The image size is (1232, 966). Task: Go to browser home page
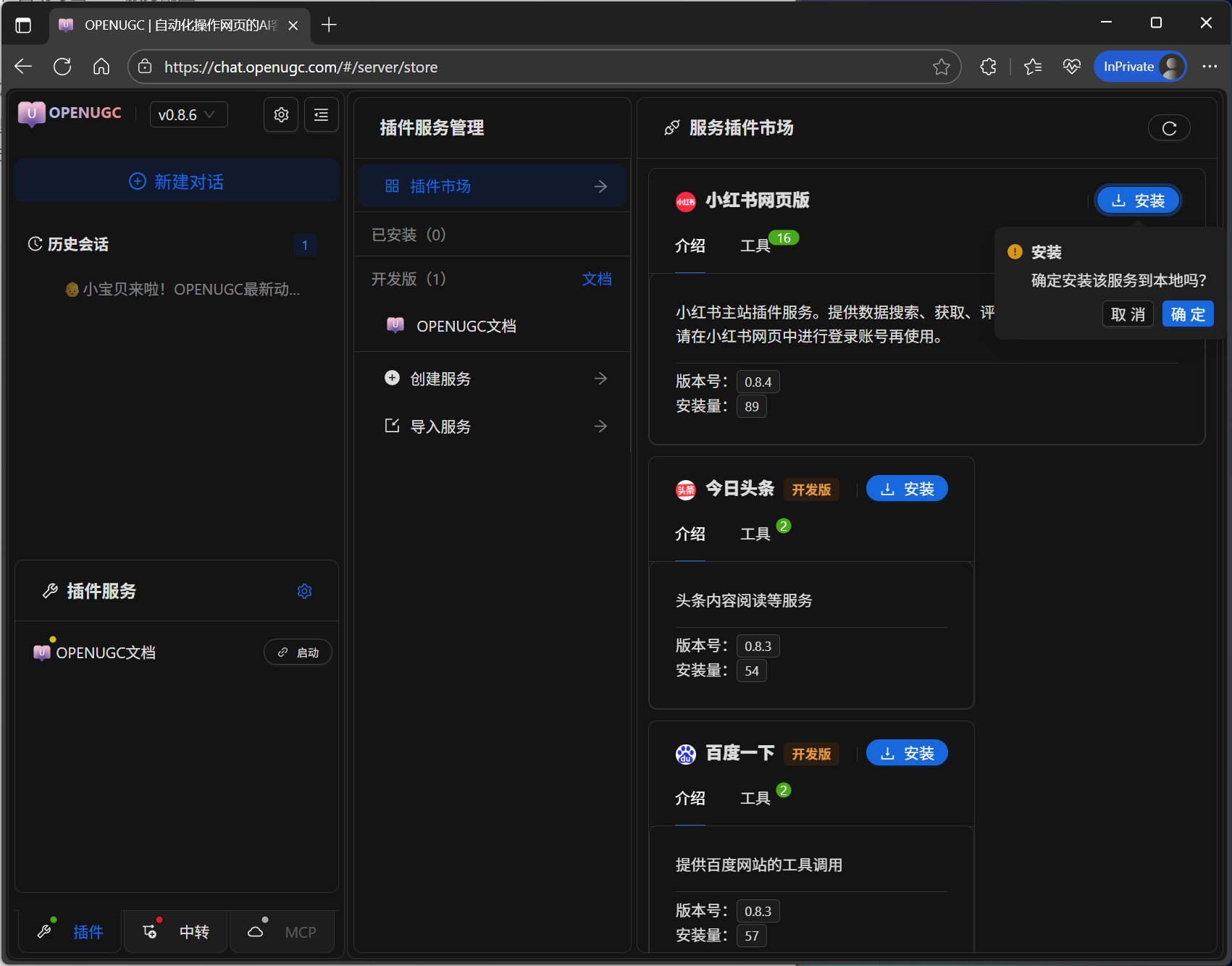(101, 67)
